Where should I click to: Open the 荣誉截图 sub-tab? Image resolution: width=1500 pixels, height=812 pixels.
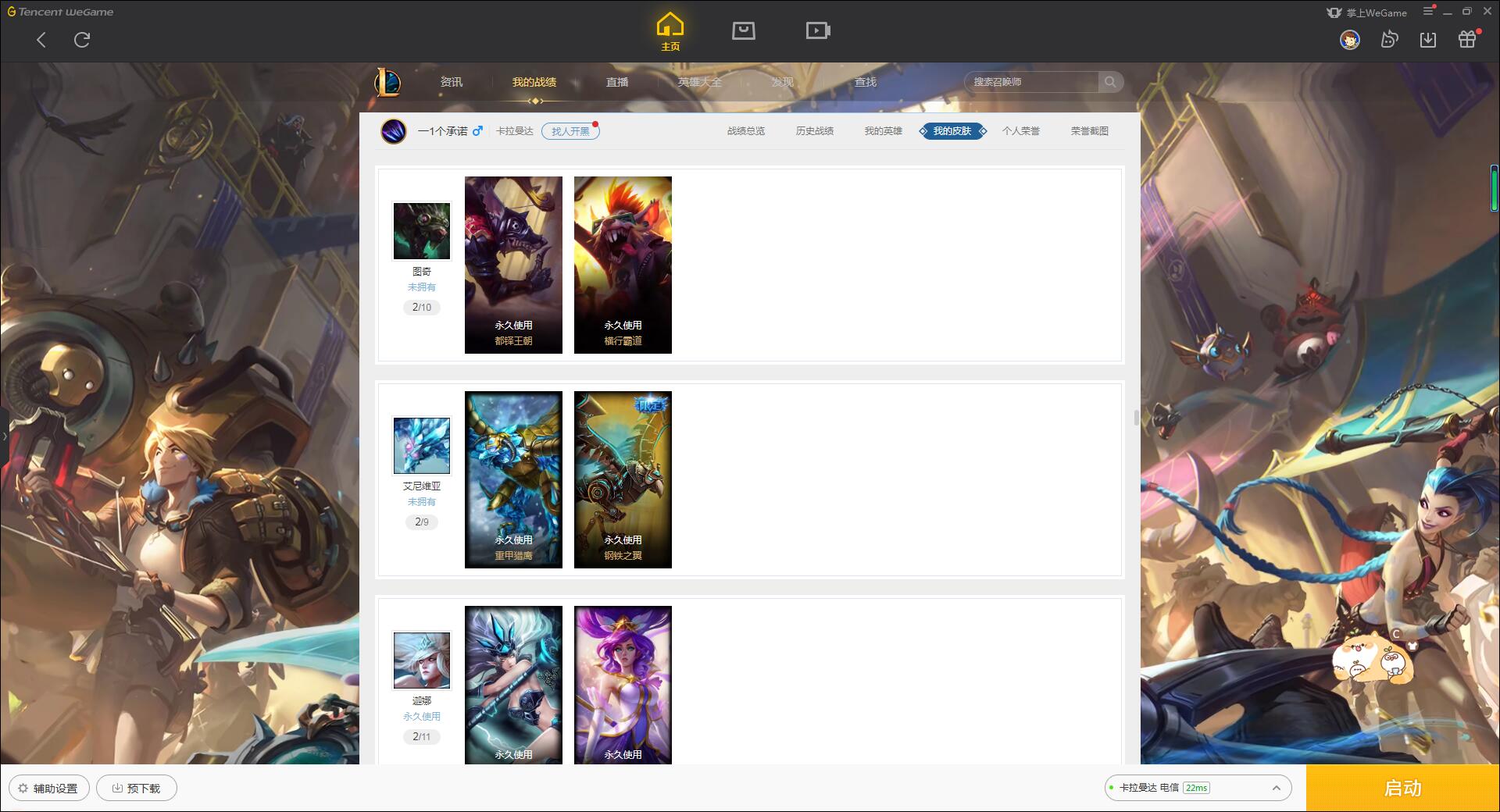[x=1090, y=131]
